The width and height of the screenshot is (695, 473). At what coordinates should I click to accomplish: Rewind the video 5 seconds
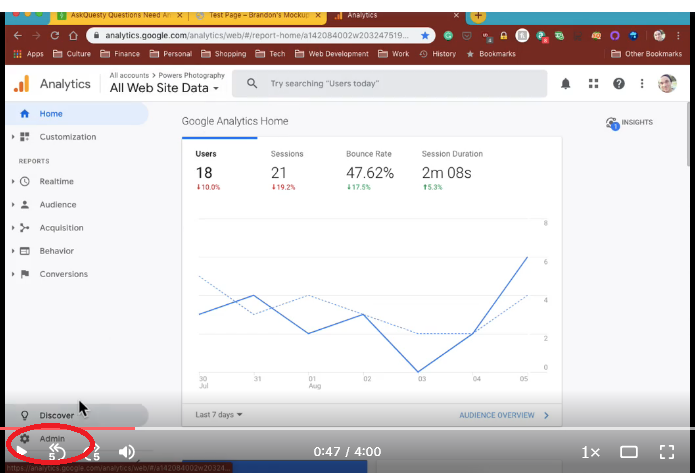click(57, 452)
